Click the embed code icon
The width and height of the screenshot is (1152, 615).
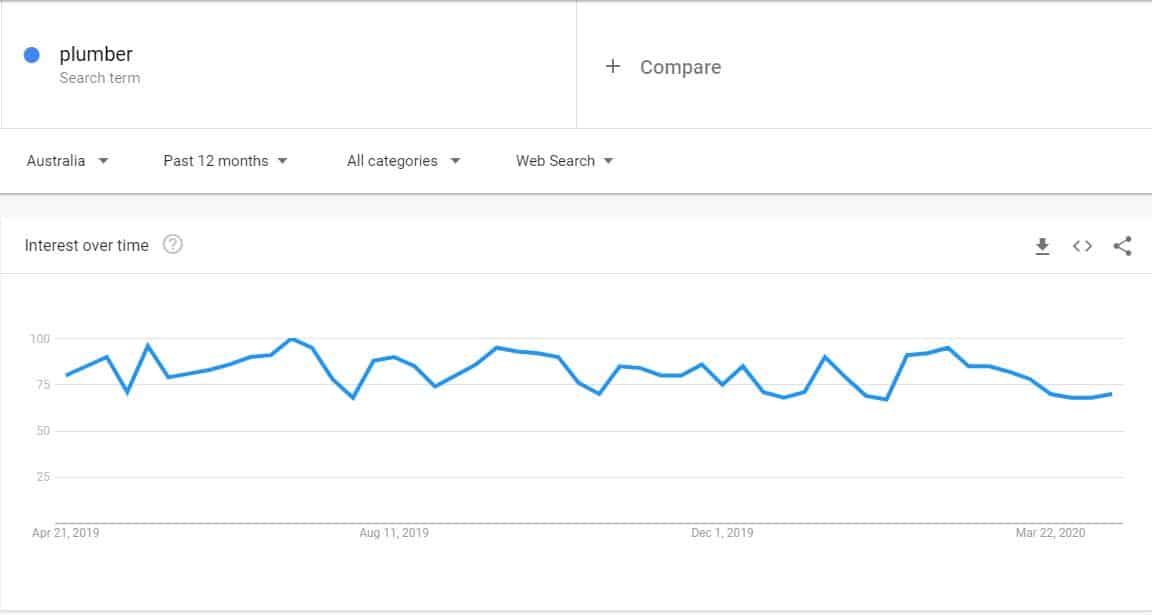coord(1082,246)
